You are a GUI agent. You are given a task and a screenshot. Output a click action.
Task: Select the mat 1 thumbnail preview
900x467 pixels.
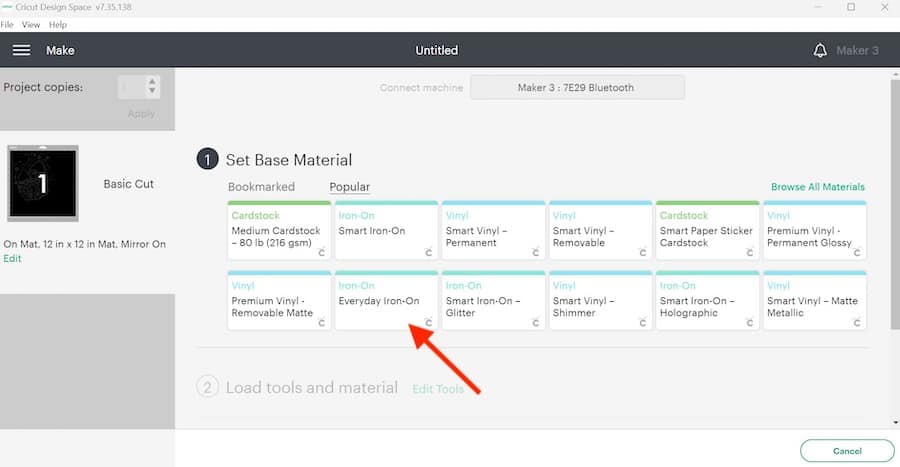point(42,183)
